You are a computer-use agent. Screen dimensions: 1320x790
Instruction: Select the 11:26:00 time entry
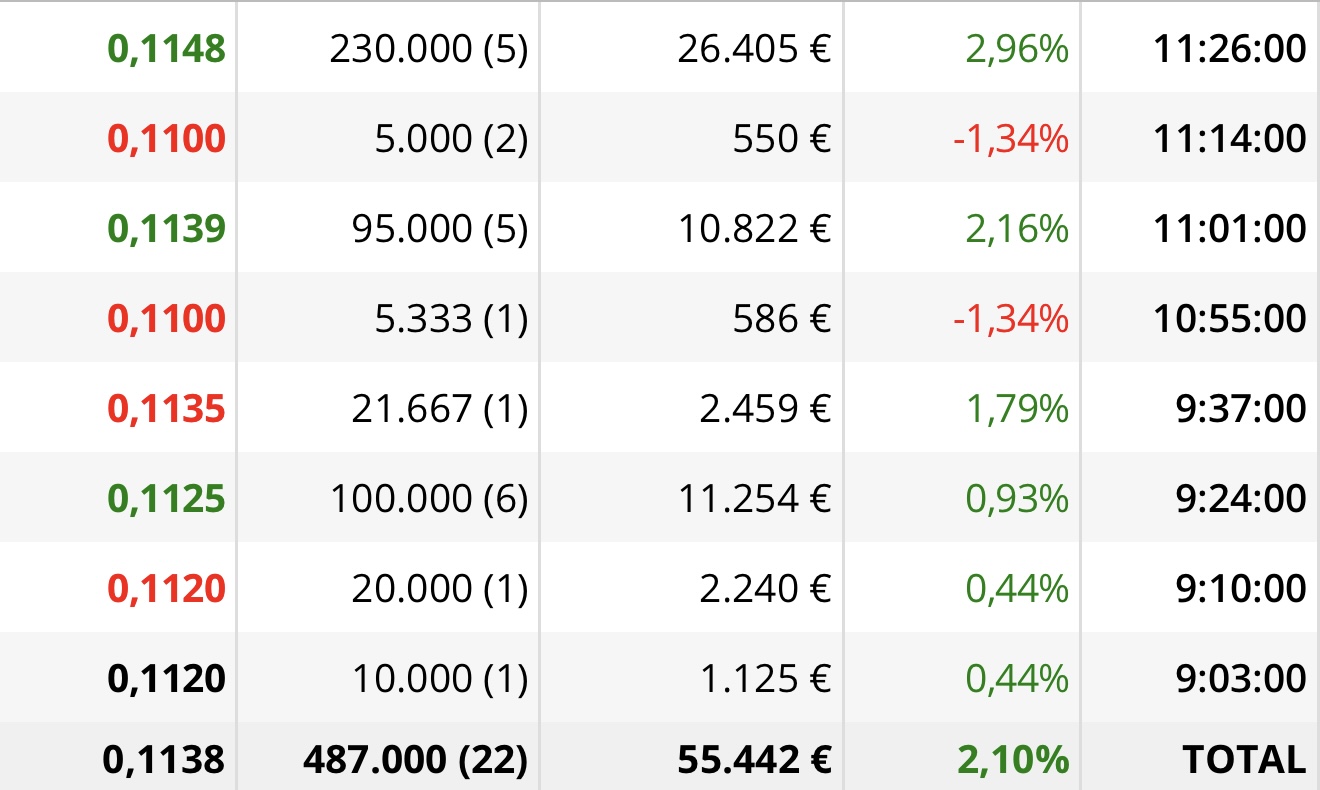pos(1230,49)
